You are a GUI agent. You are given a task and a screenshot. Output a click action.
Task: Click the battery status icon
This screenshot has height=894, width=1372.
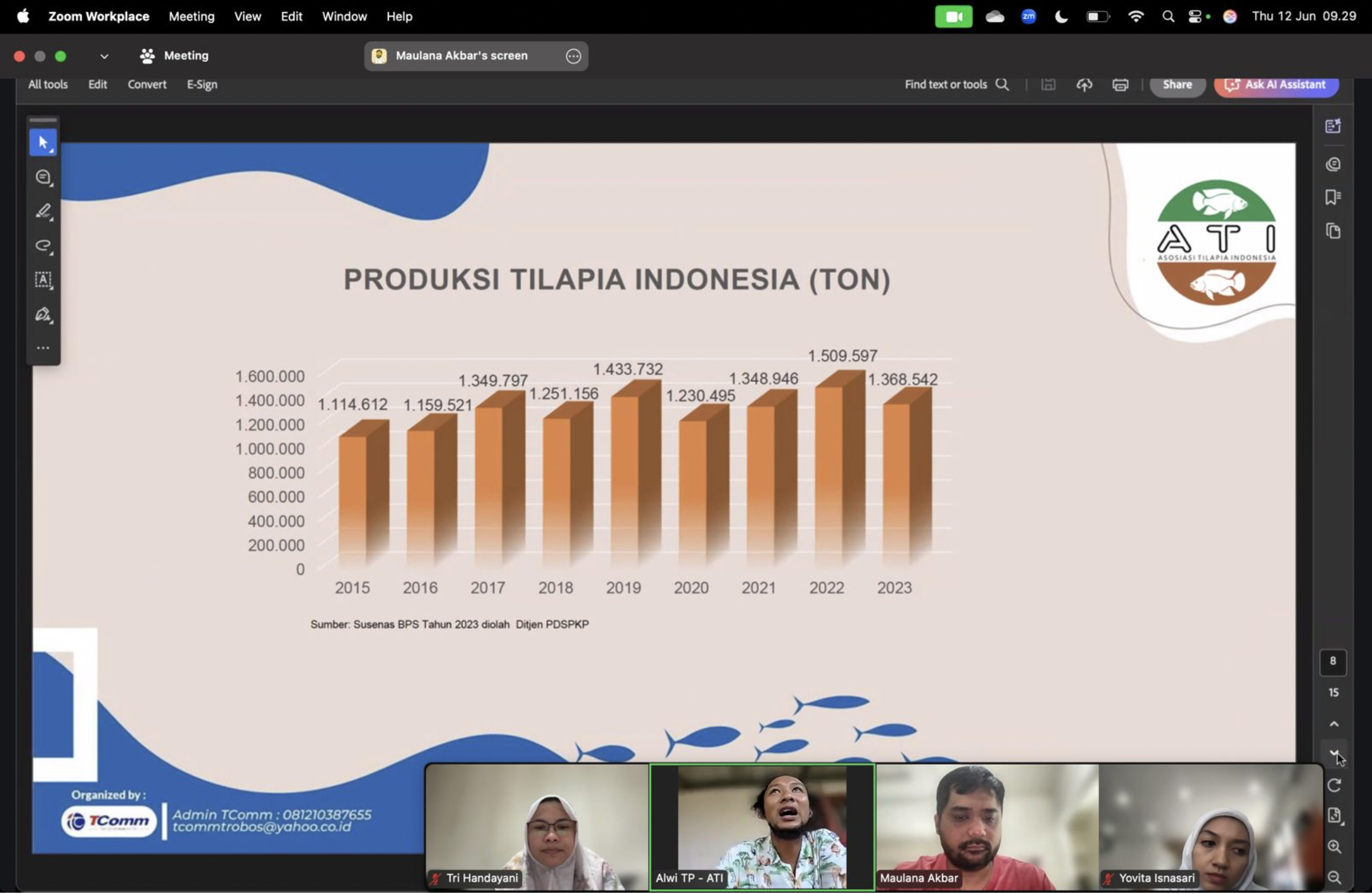pos(1097,17)
